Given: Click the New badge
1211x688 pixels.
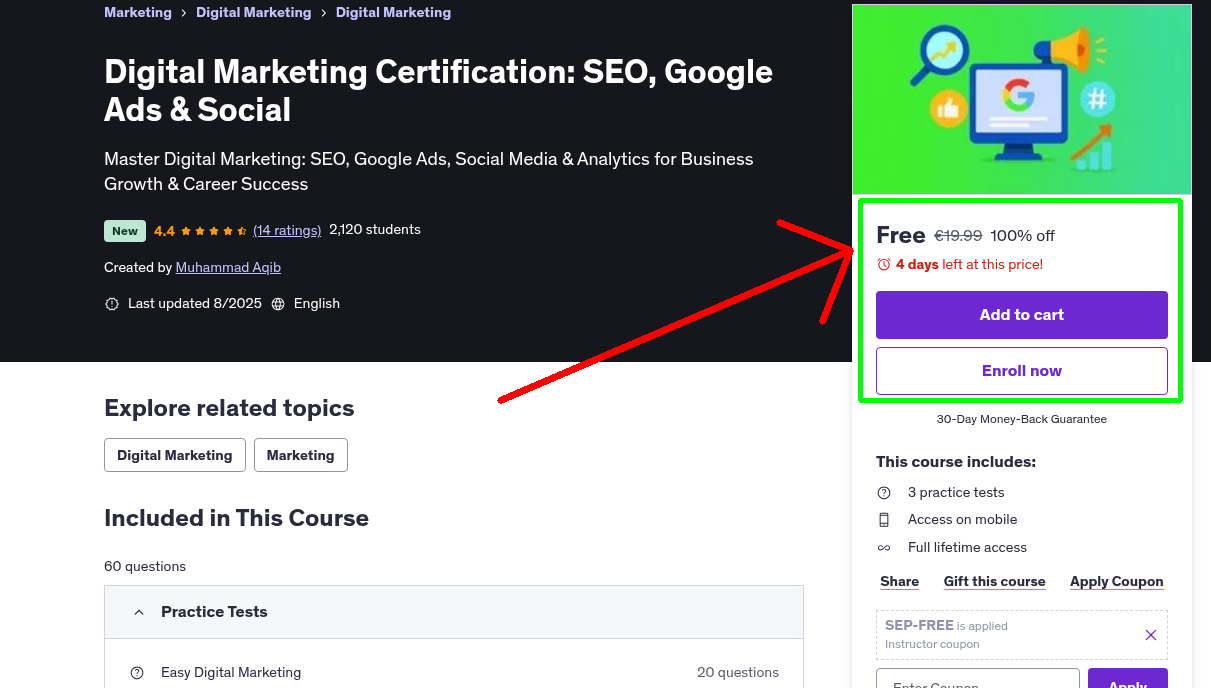Looking at the screenshot, I should 125,231.
